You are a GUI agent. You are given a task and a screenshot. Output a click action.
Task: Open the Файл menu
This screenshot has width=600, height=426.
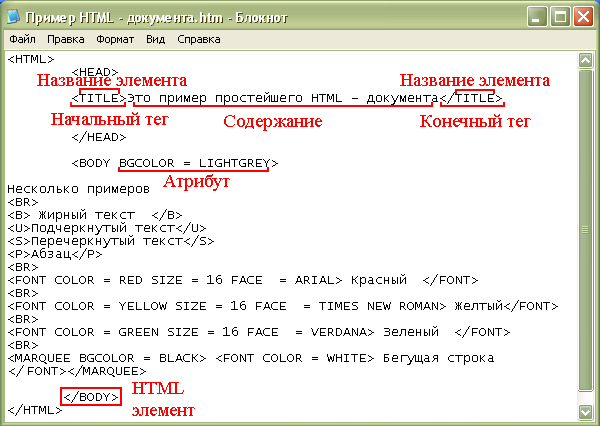22,39
